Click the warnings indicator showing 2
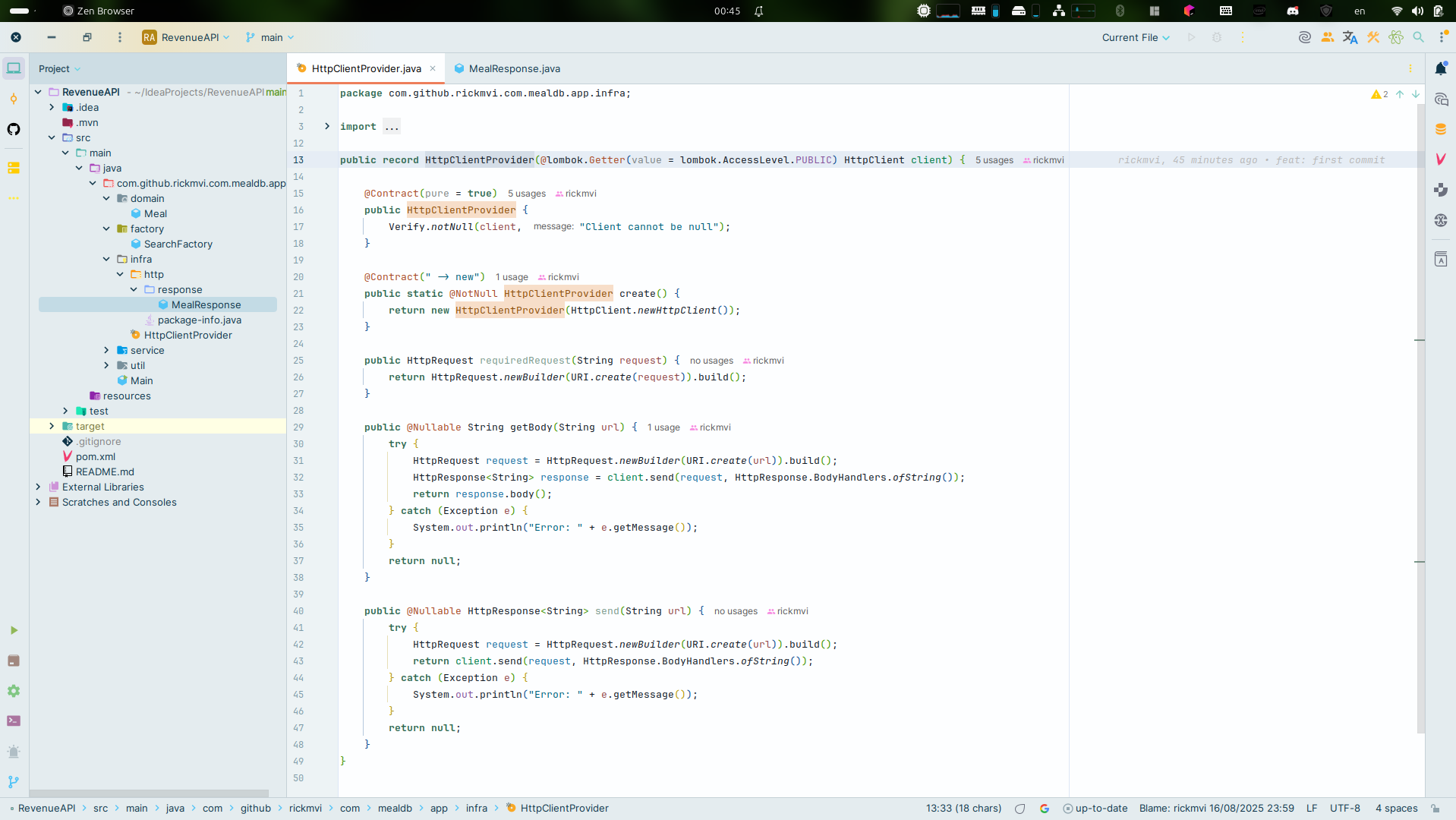This screenshot has width=1456, height=820. [1379, 94]
